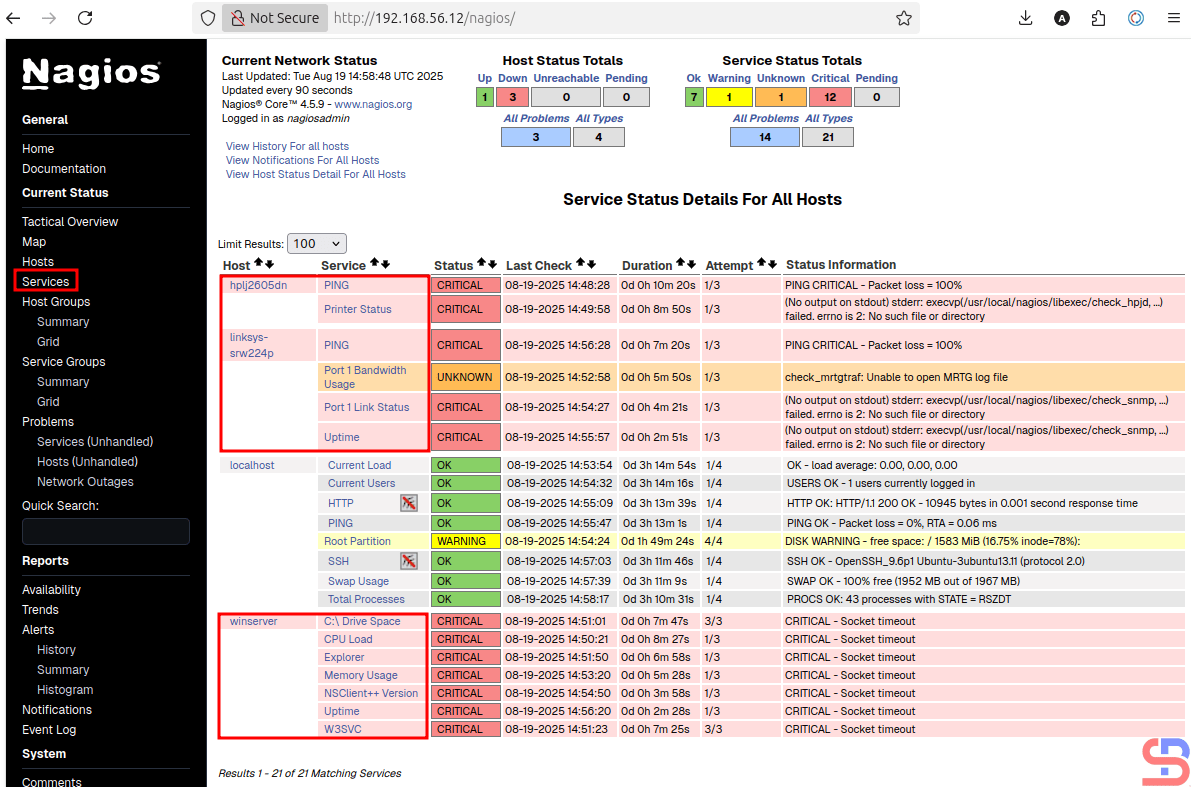Open the Limit Results dropdown

316,243
